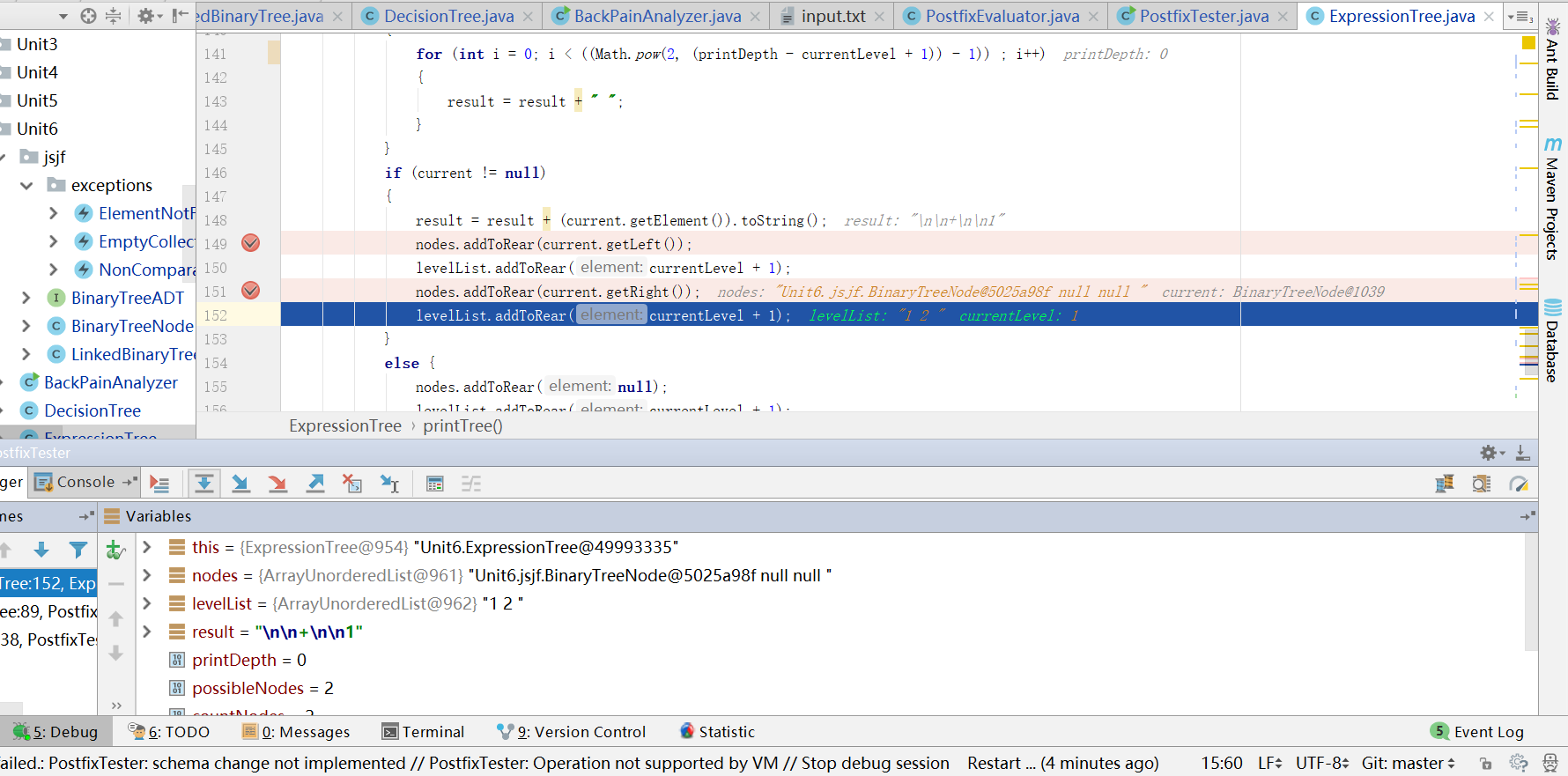Click Force Step Into red arrow

point(277,483)
